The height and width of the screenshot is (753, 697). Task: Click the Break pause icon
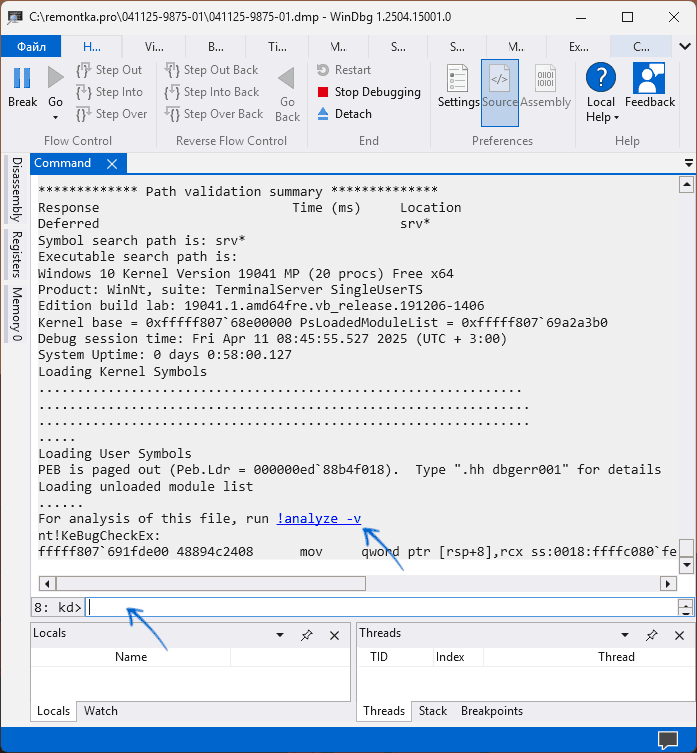click(x=22, y=78)
